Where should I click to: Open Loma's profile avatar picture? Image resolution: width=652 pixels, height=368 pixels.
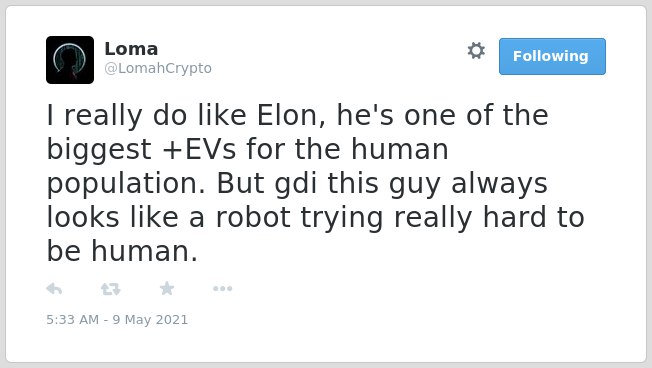tap(70, 60)
